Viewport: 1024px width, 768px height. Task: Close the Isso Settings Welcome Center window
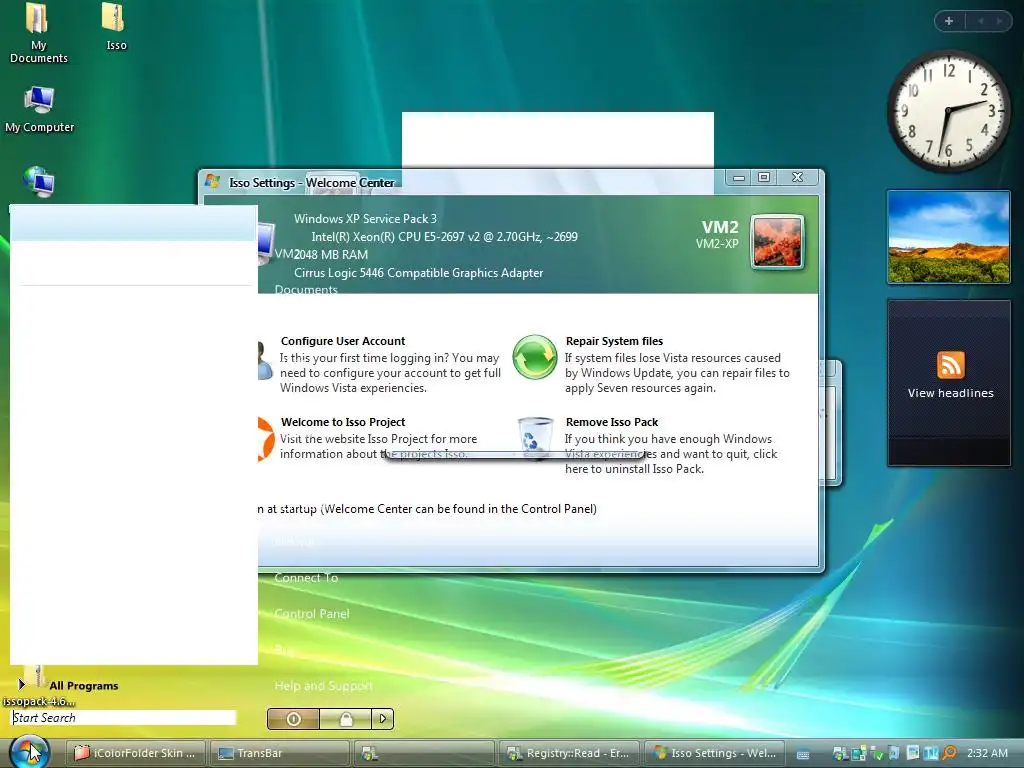797,178
